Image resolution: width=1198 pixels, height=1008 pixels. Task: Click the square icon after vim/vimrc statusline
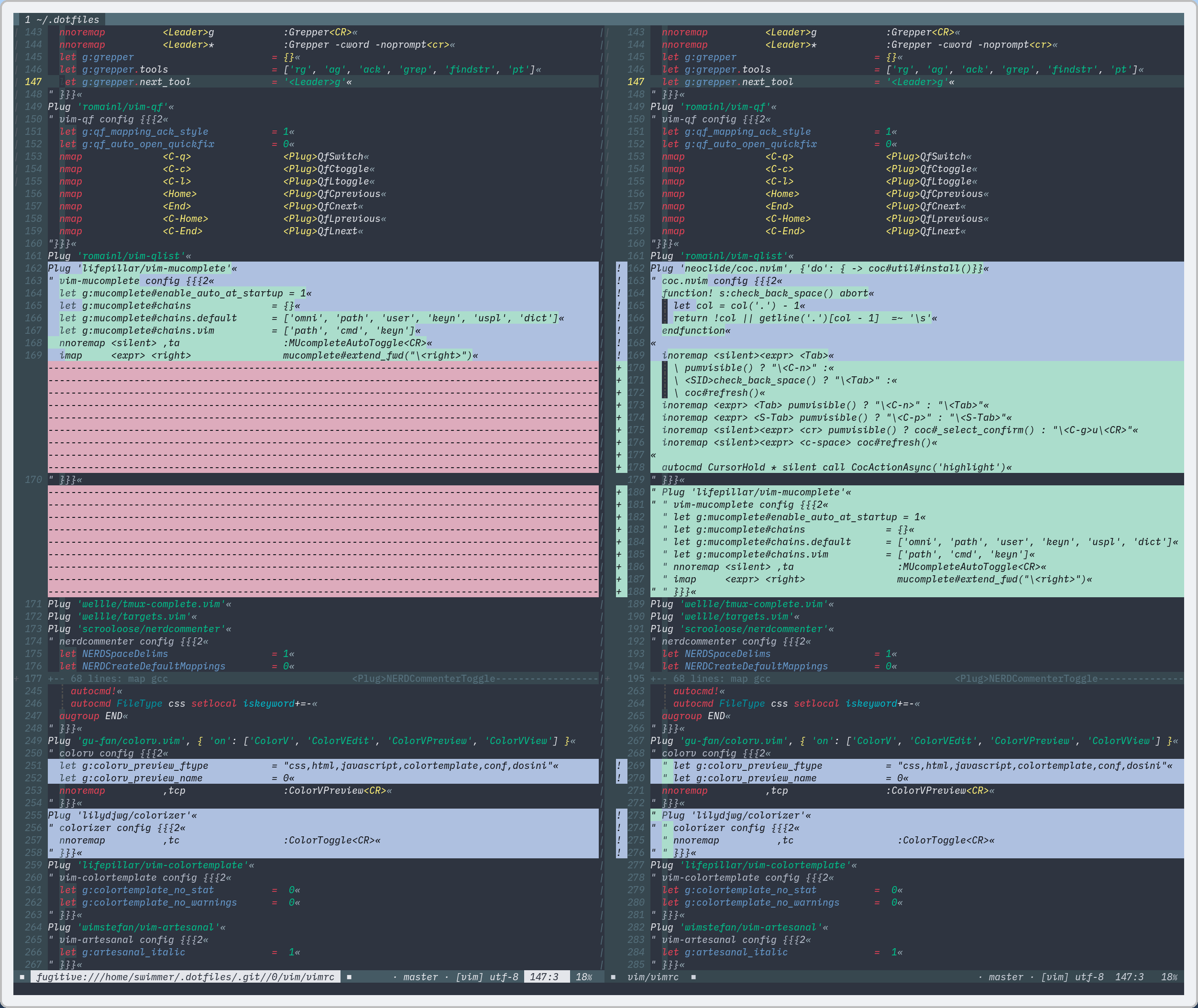point(693,977)
